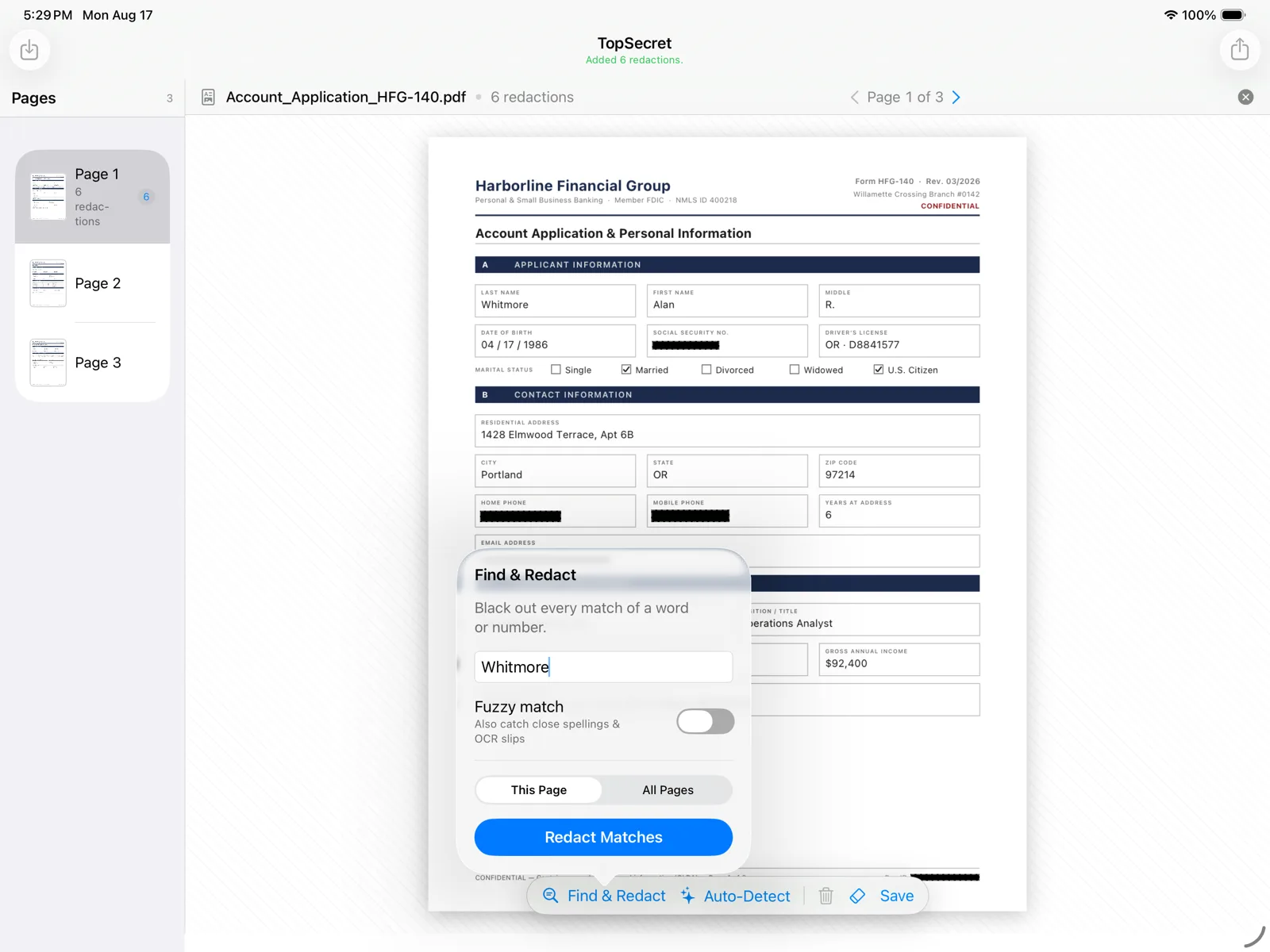
Task: Click the Added 6 redactions status message
Action: point(634,60)
